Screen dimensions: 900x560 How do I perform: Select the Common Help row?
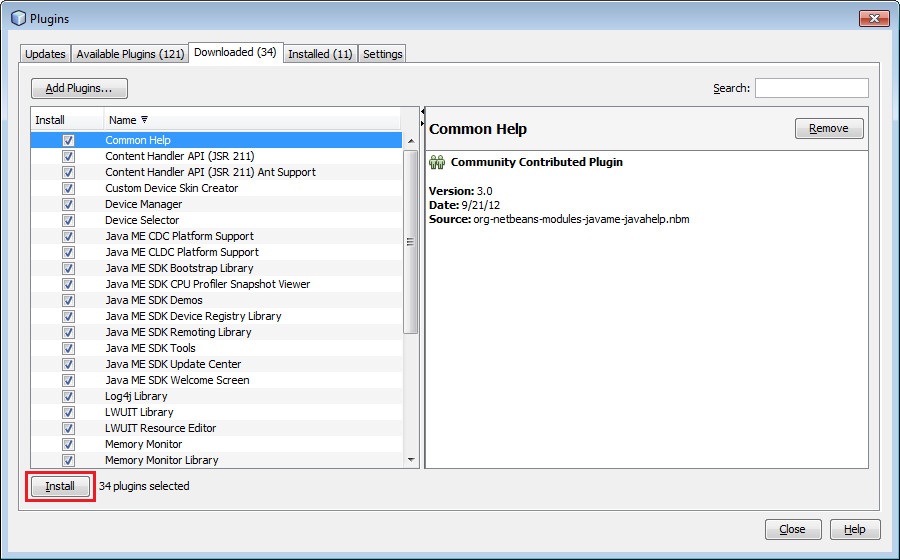click(x=216, y=140)
